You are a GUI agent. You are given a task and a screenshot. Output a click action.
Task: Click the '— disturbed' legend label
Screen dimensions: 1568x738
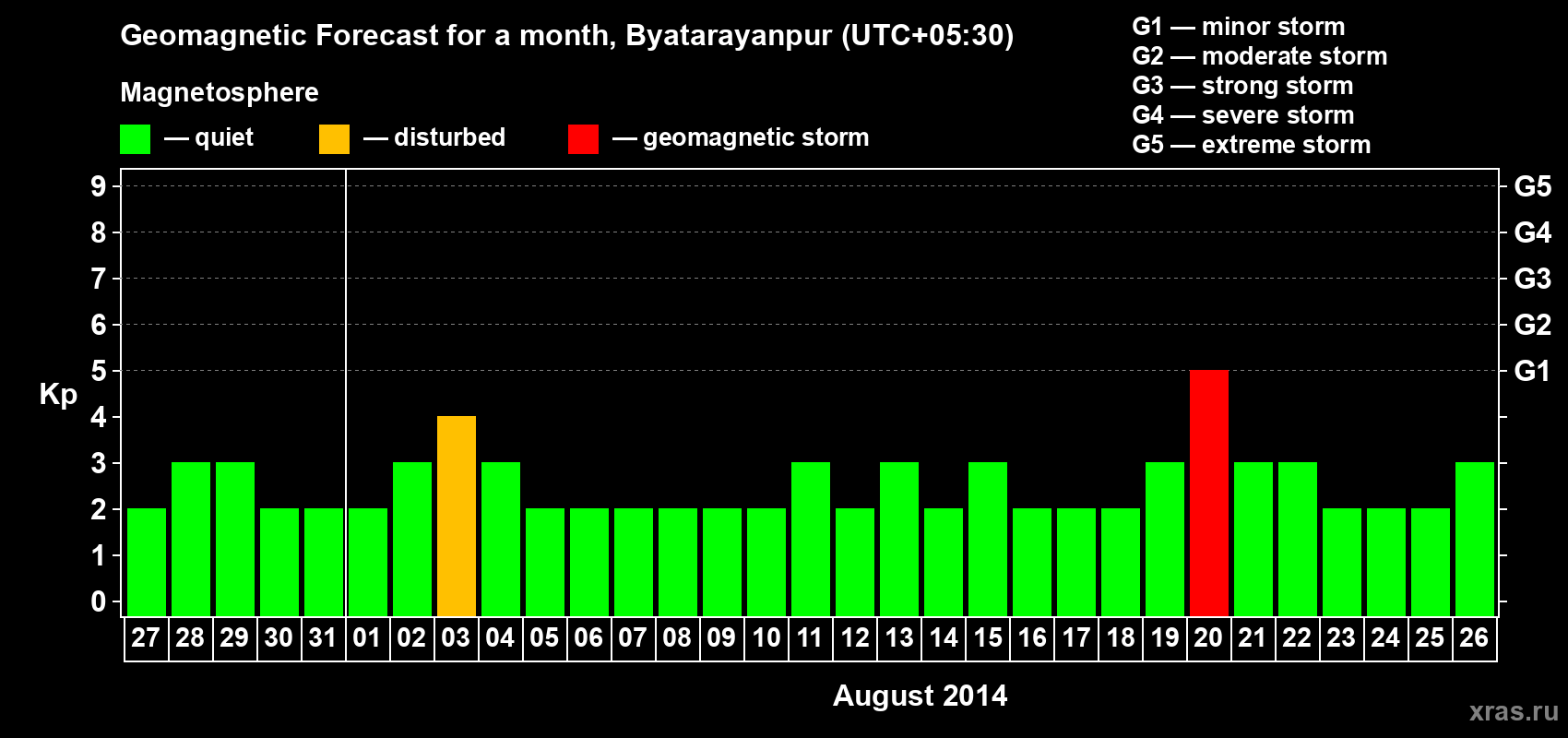click(x=434, y=137)
